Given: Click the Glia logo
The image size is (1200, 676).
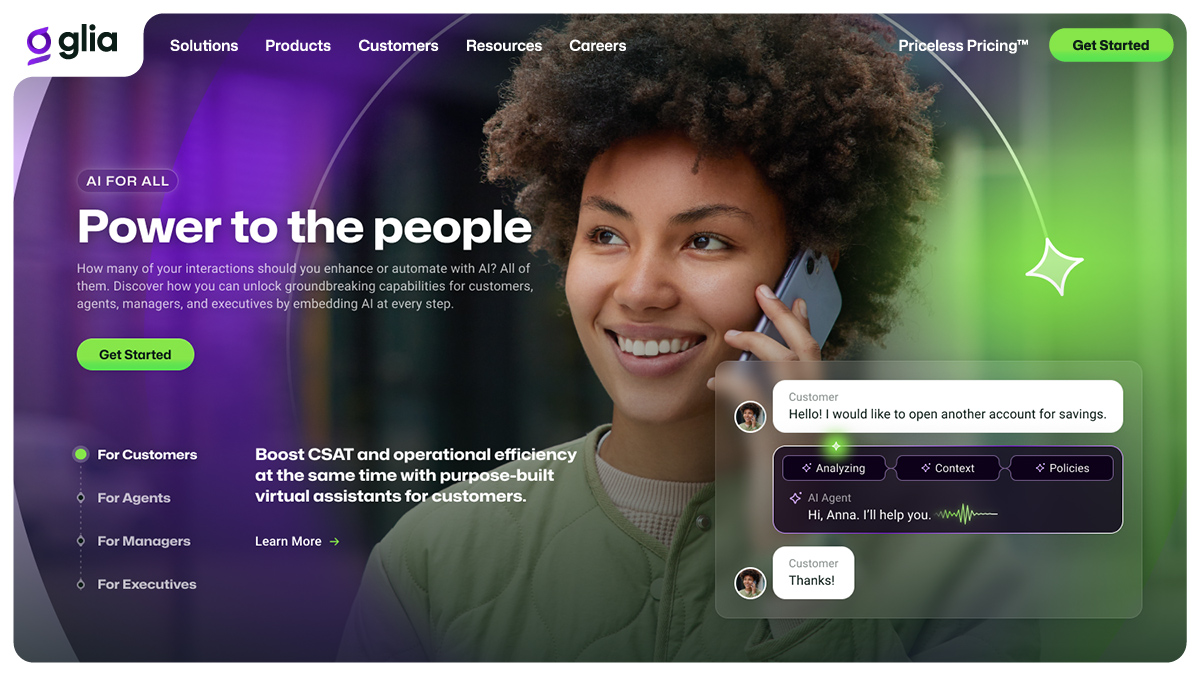Looking at the screenshot, I should tap(72, 44).
